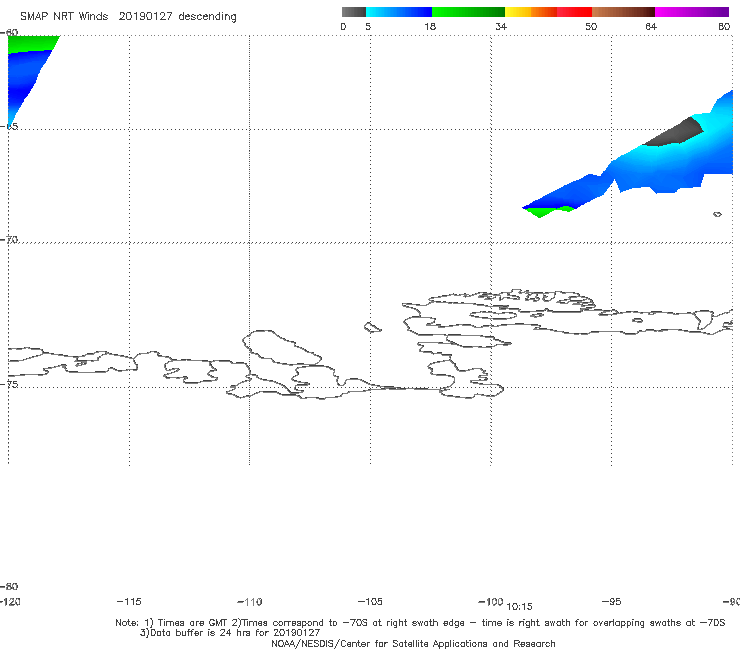740x650 pixels.
Task: Select the -110 longitude axis label
Action: coord(250,602)
